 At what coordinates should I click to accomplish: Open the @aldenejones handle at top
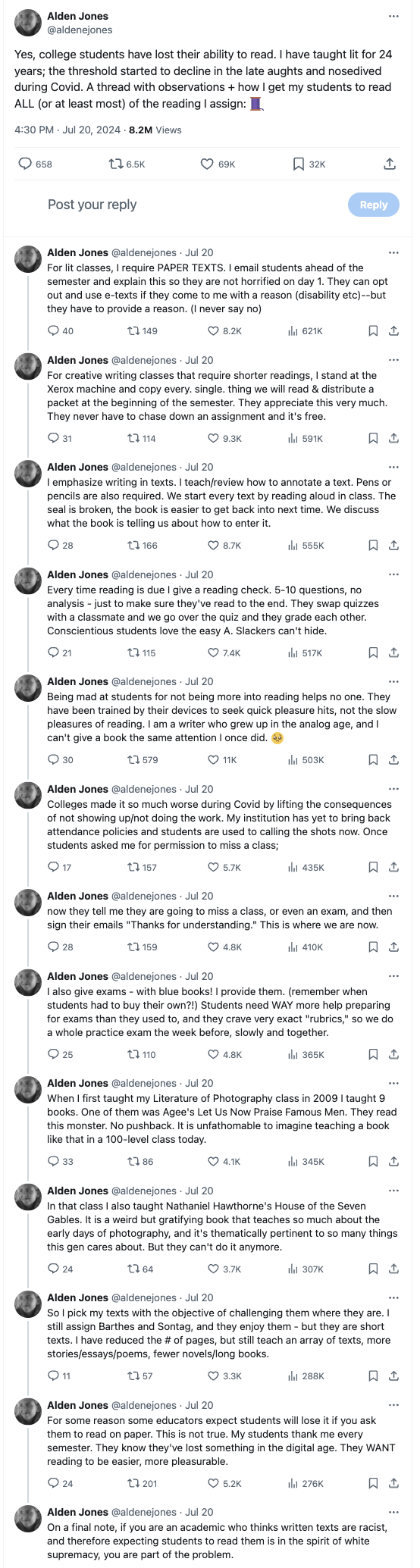[80, 30]
